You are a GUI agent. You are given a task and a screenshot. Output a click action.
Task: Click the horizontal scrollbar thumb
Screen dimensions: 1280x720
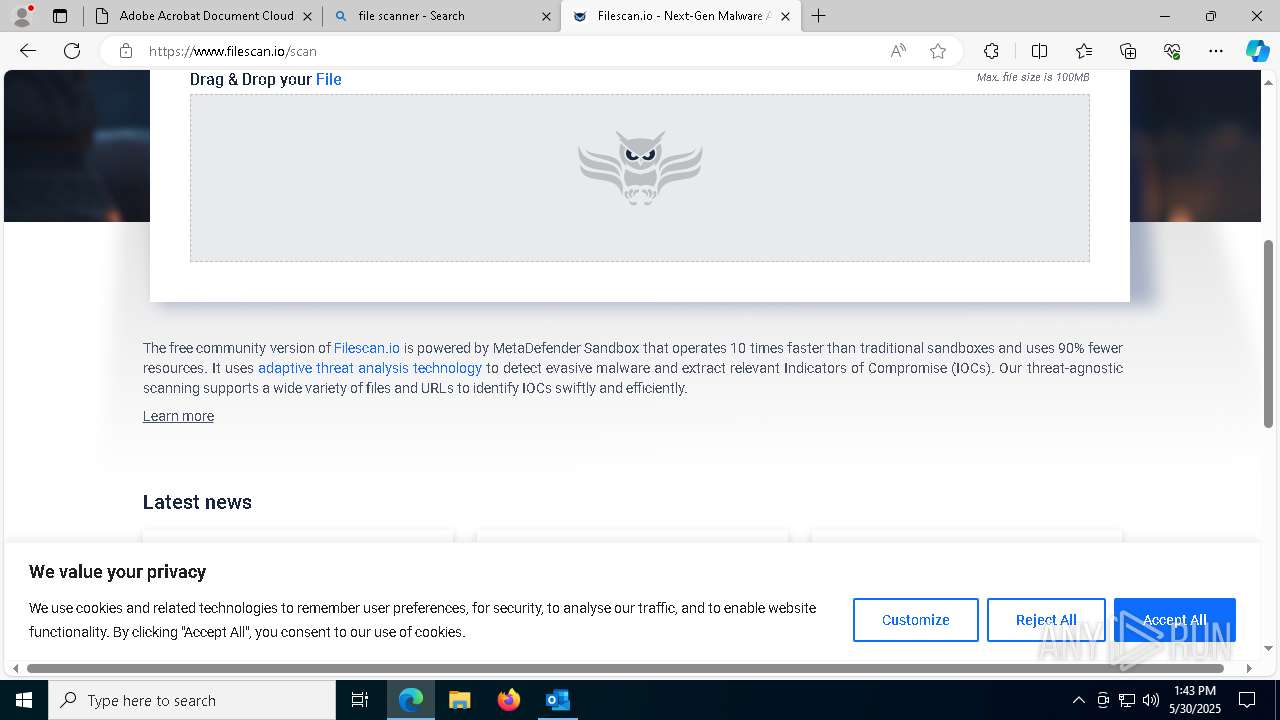click(626, 668)
